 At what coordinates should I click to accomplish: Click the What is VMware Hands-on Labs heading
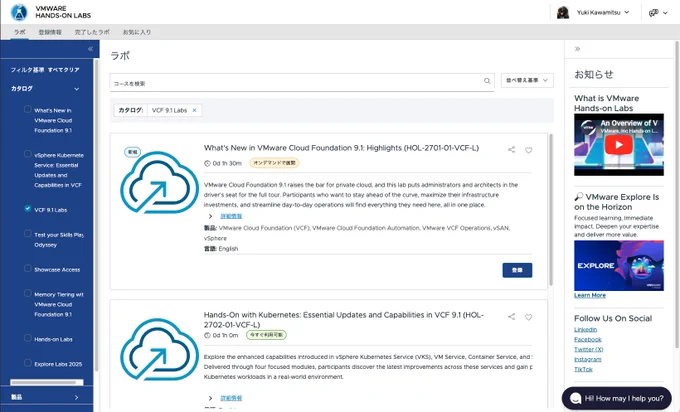(x=606, y=103)
